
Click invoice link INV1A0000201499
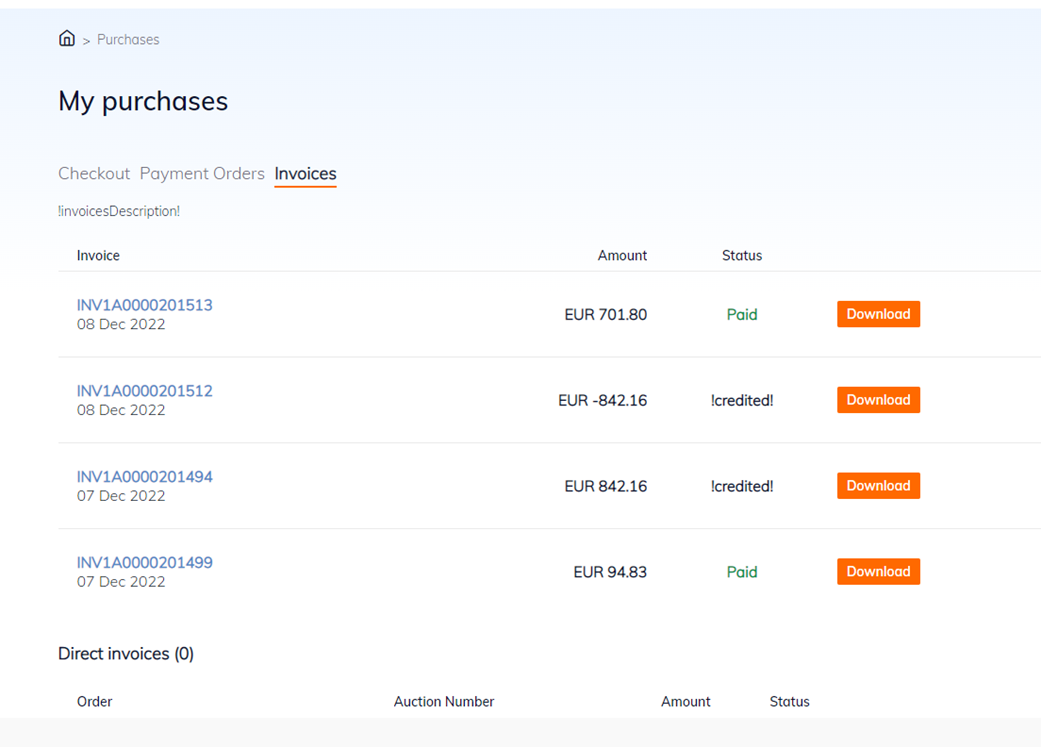(144, 563)
